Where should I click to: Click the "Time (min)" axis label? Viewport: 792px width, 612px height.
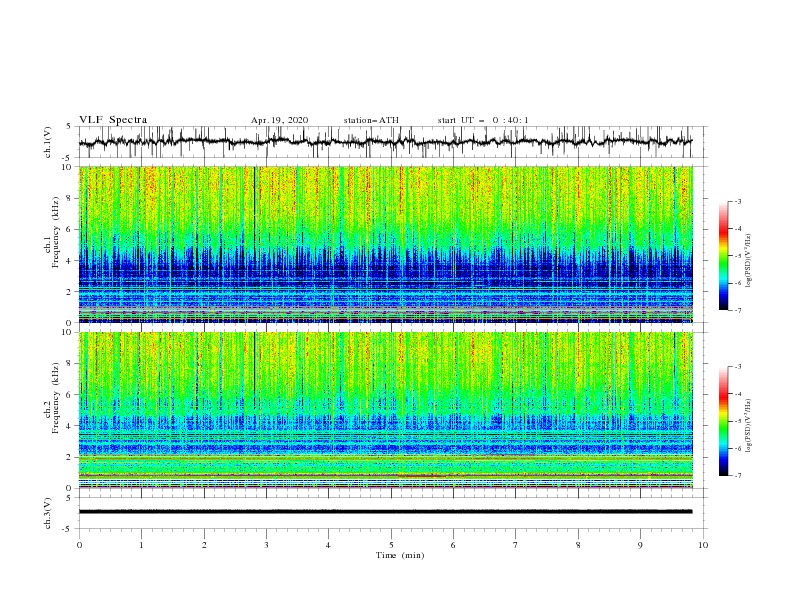point(400,555)
